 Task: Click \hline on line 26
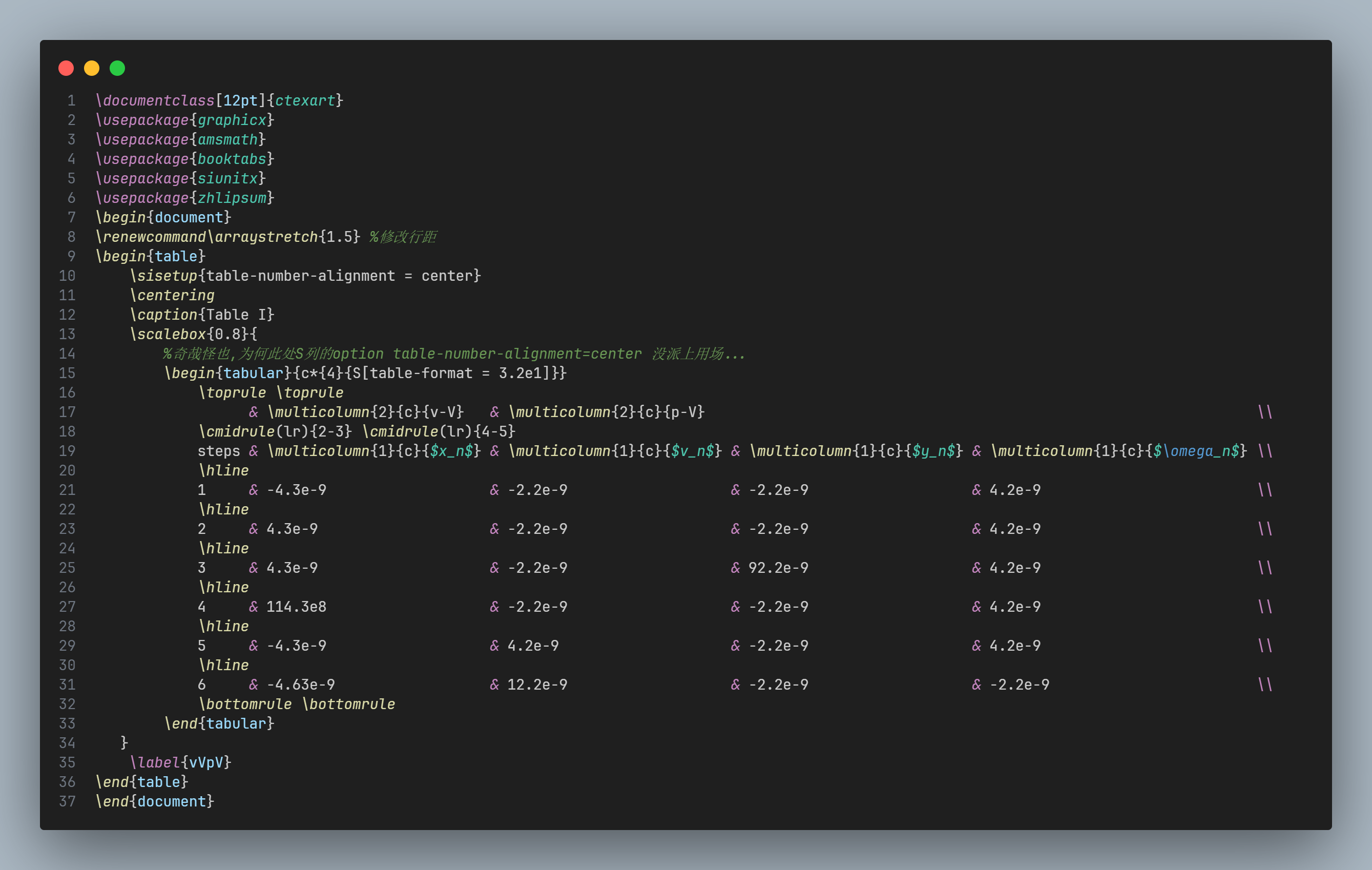tap(223, 587)
